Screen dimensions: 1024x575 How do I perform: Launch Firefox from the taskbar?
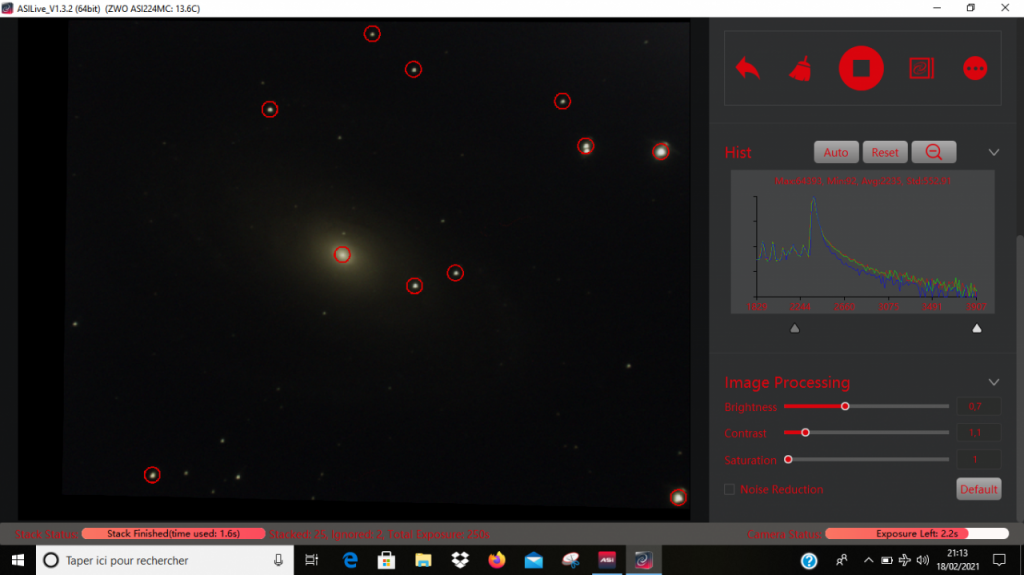[497, 560]
